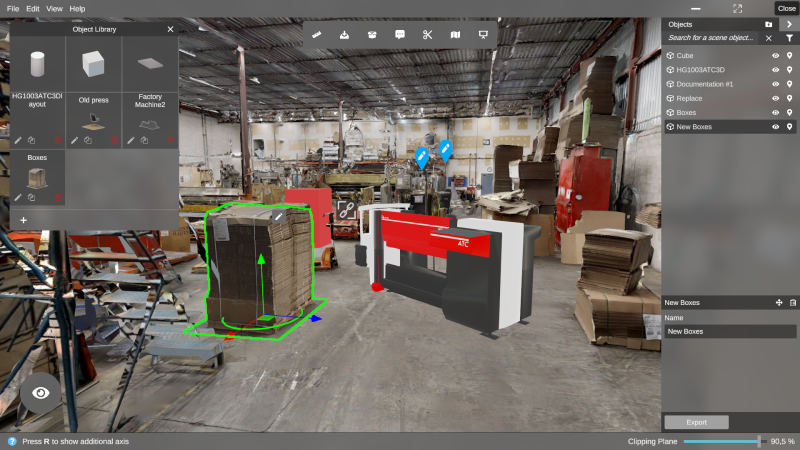This screenshot has width=800, height=450.
Task: Locate Documentation #1 with its pin icon
Action: tap(789, 84)
